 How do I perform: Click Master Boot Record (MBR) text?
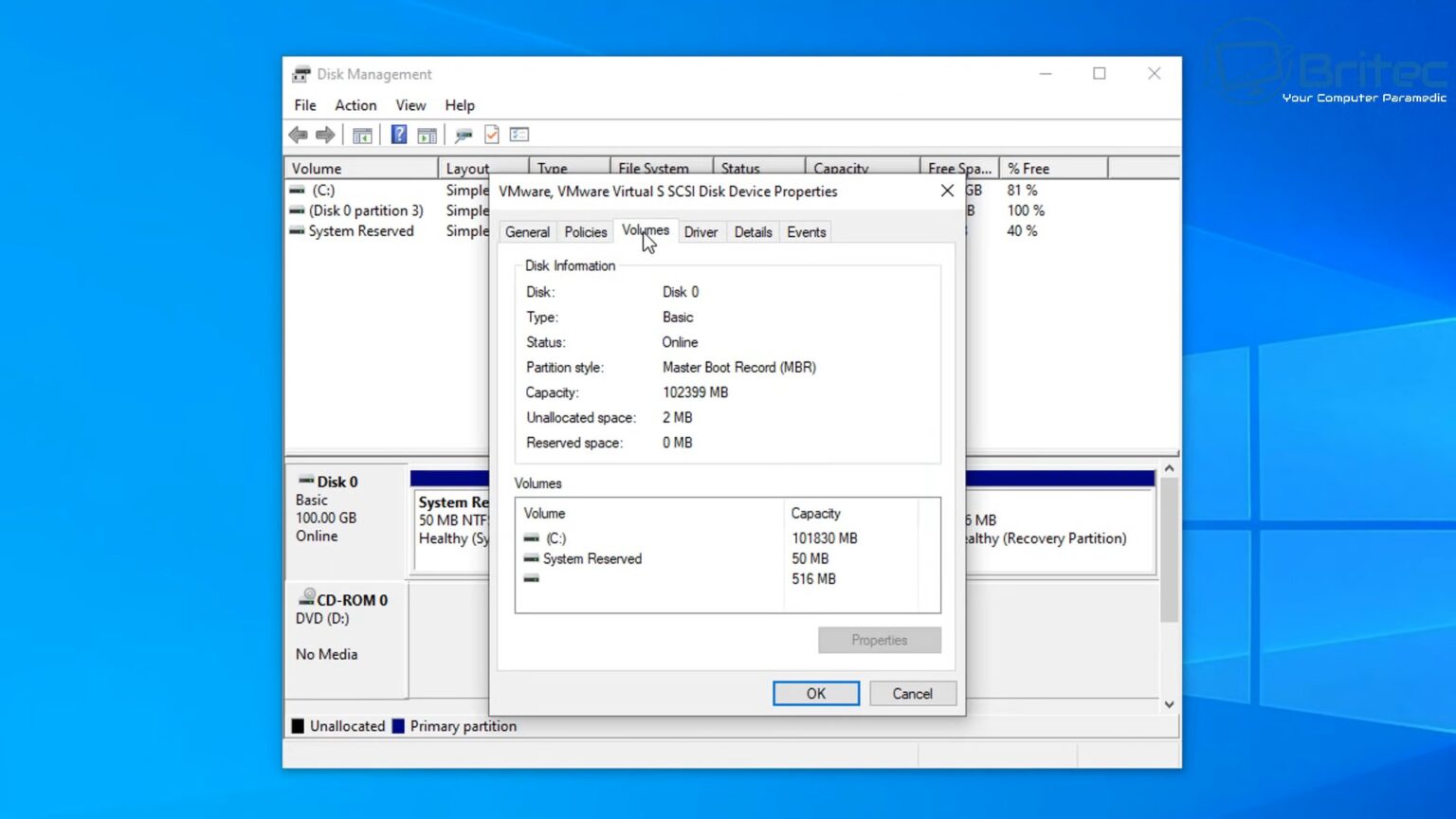[739, 368]
